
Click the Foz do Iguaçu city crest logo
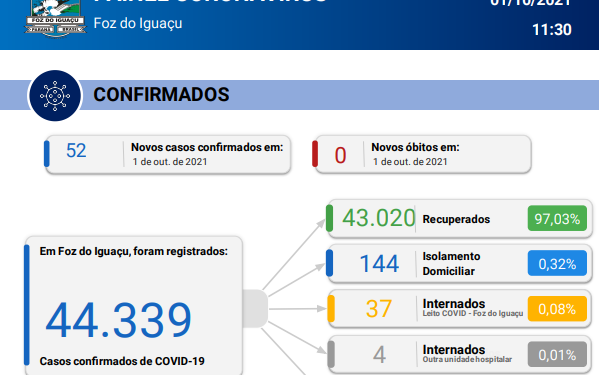[x=56, y=18]
